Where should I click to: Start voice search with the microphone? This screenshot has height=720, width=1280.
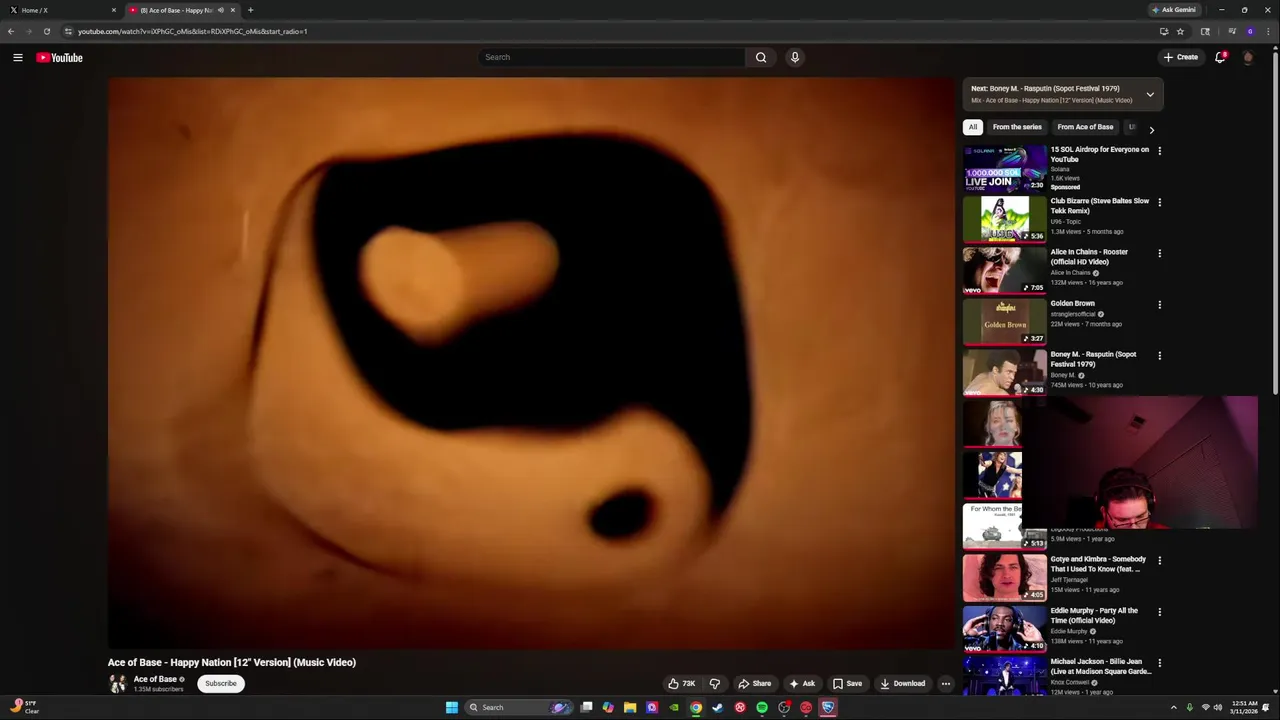(x=795, y=57)
